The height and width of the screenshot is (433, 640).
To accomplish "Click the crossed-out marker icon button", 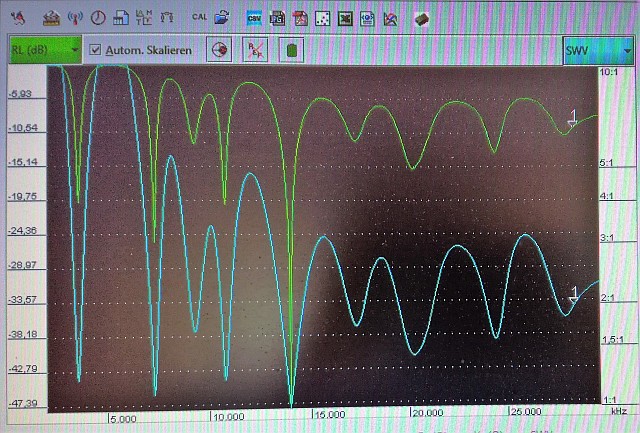I will [256, 49].
